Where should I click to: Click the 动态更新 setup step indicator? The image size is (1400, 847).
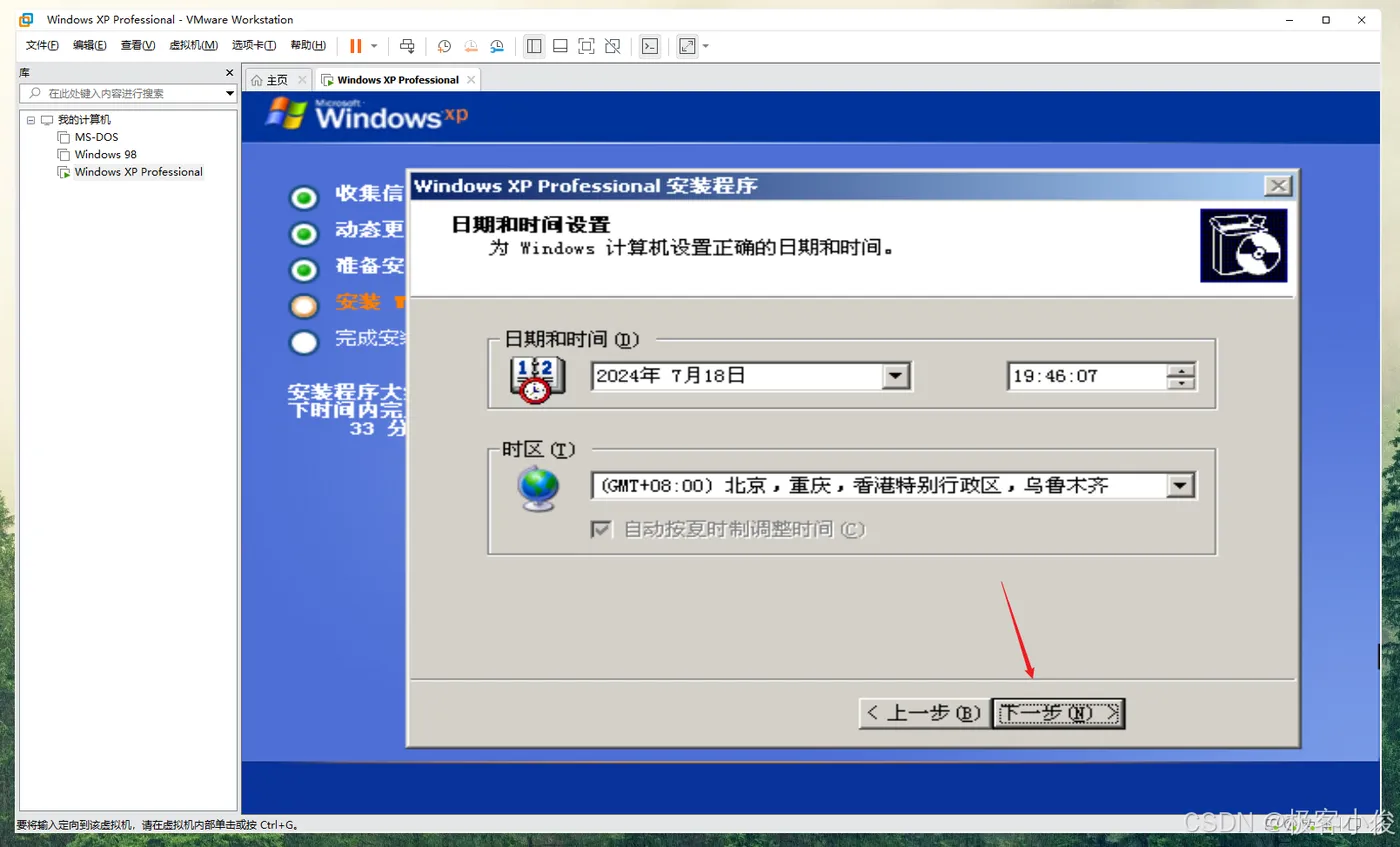pyautogui.click(x=304, y=234)
